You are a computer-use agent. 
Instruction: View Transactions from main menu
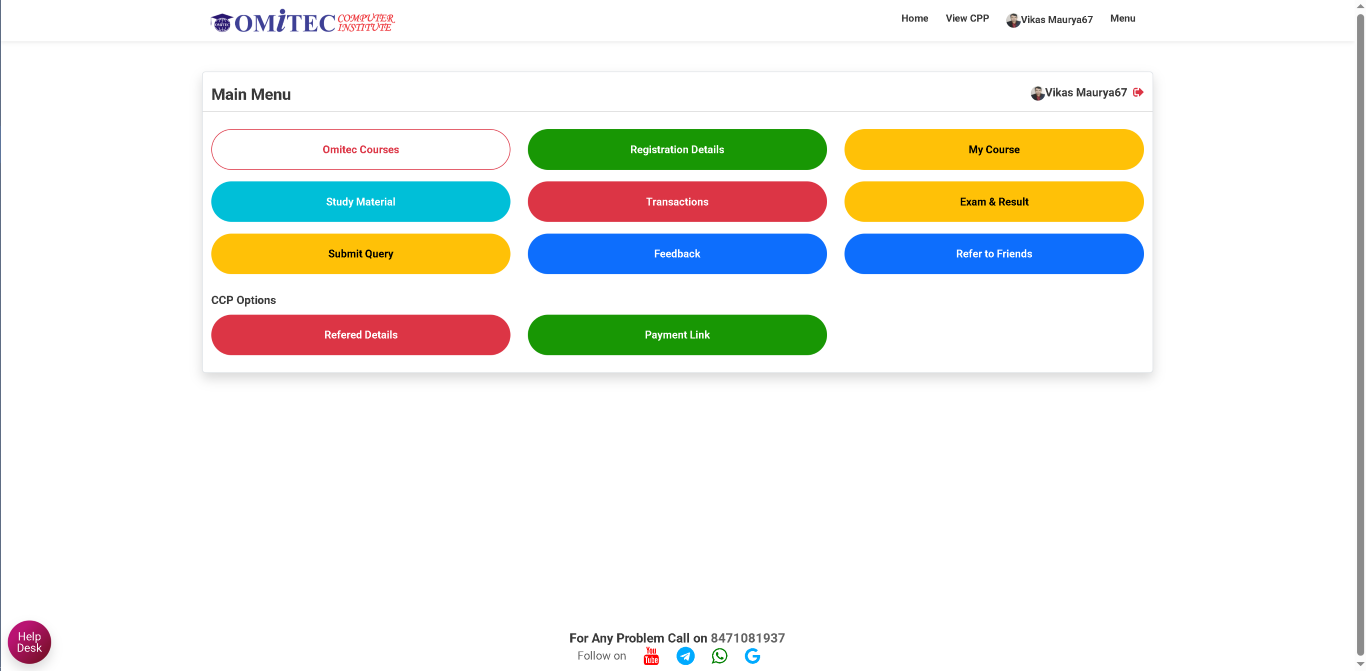coord(677,202)
